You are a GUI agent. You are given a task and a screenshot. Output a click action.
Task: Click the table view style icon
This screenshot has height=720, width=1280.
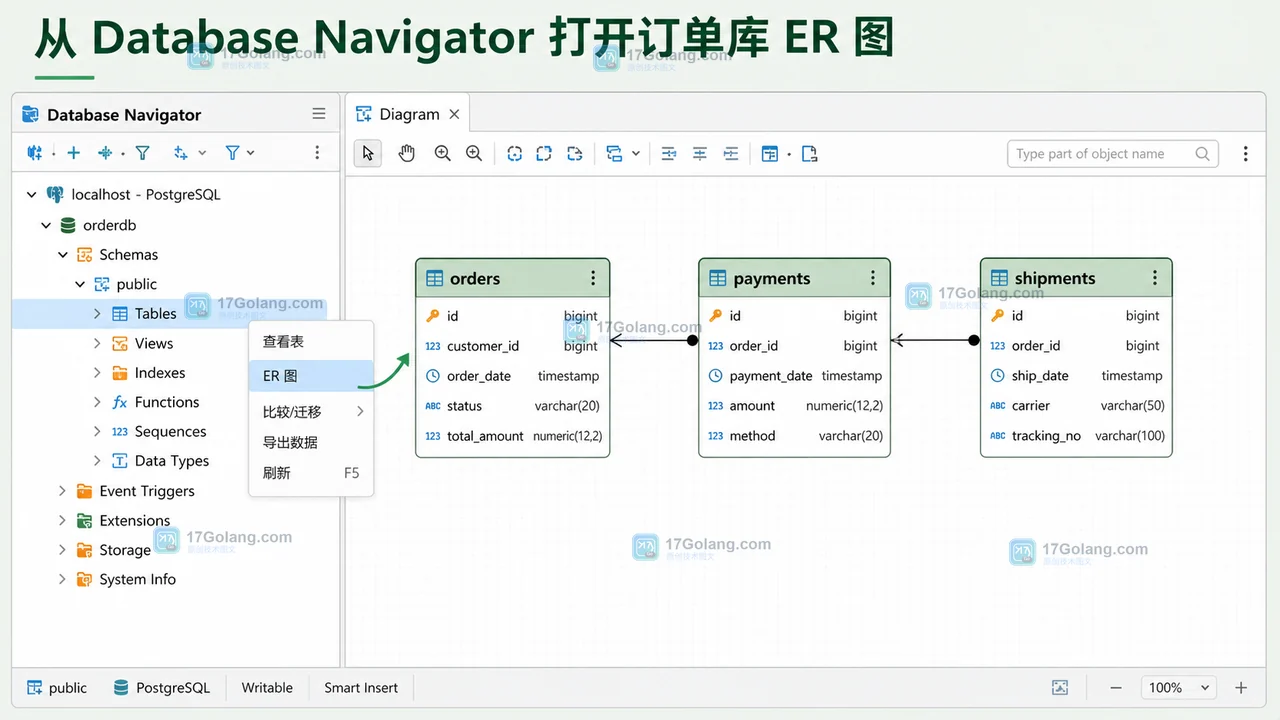pos(769,153)
